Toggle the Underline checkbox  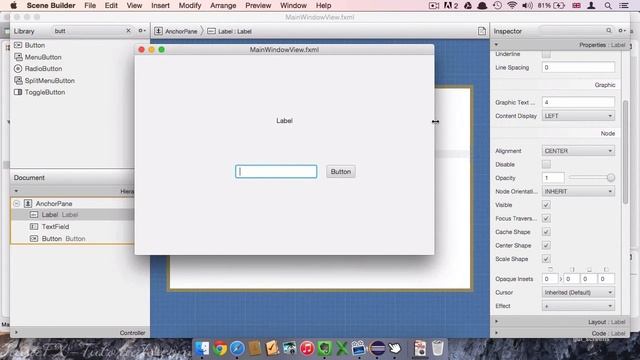546,54
